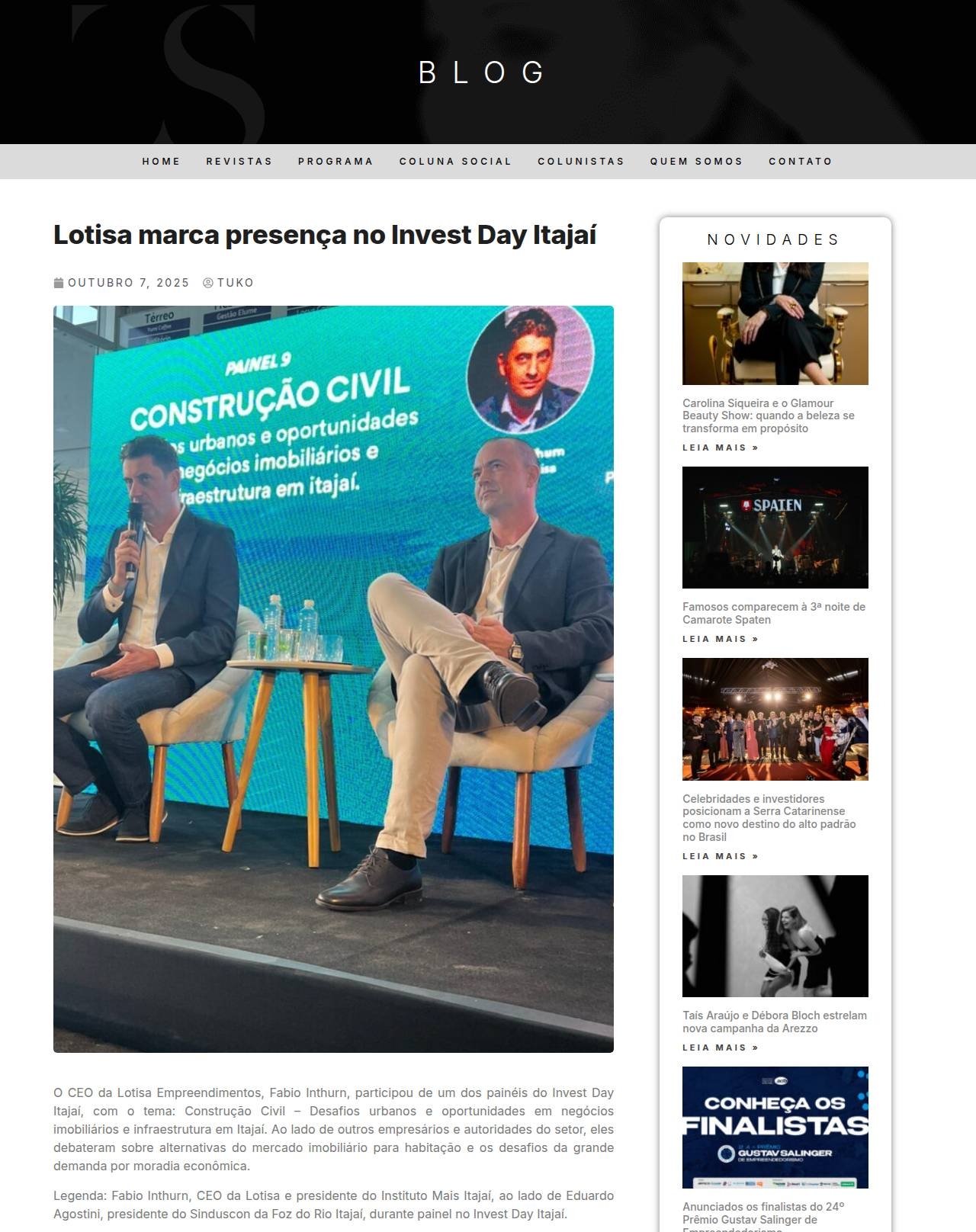
Task: Open the HOME menu item
Action: [161, 162]
